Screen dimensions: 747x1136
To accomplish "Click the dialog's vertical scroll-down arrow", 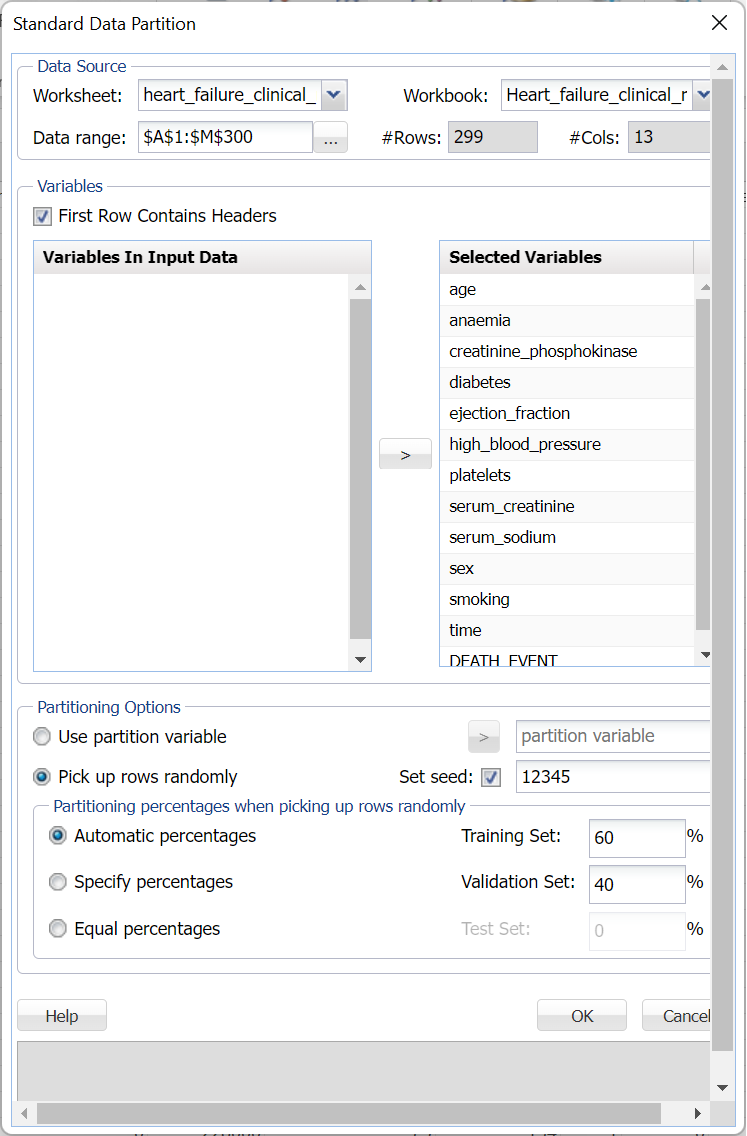I will tap(722, 1088).
